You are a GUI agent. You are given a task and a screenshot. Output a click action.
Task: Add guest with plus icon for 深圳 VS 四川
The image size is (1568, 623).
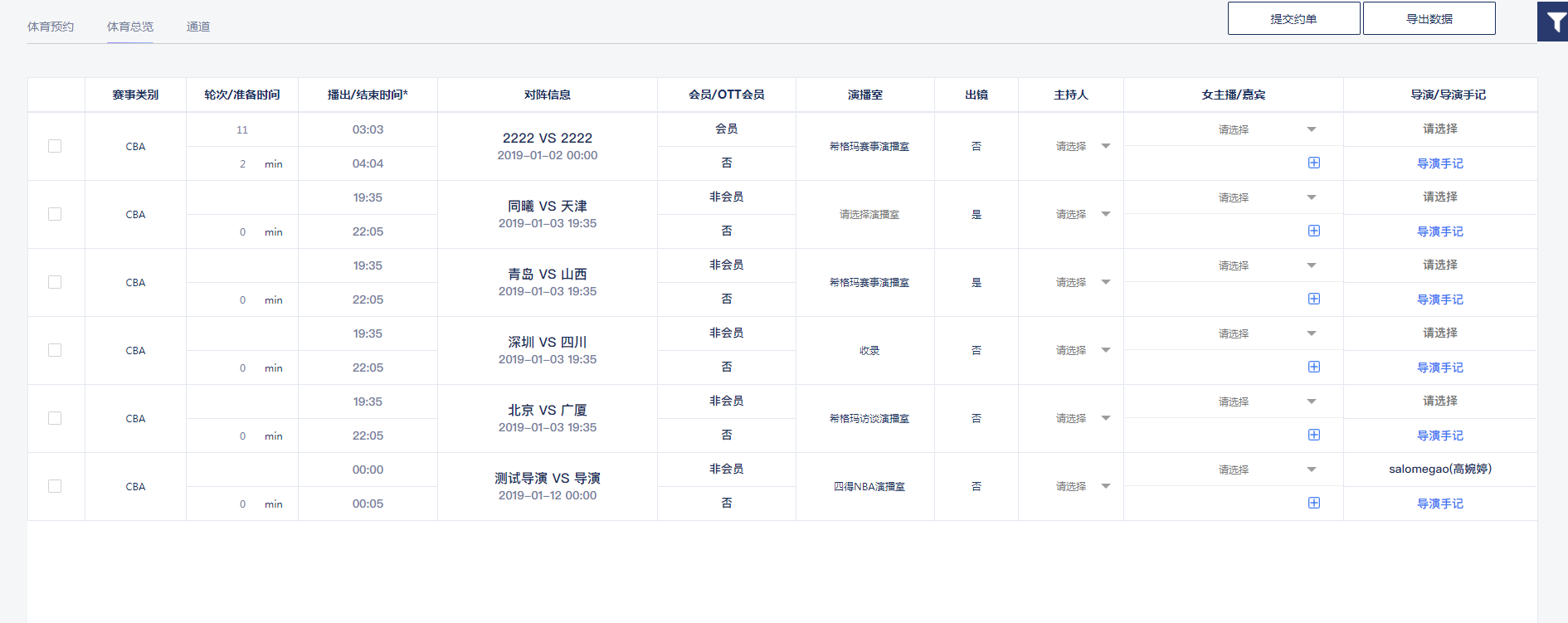[1314, 367]
